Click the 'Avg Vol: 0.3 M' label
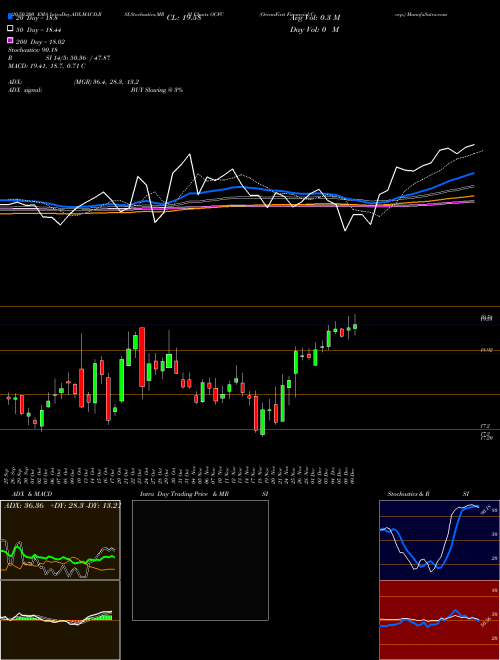 point(315,18)
